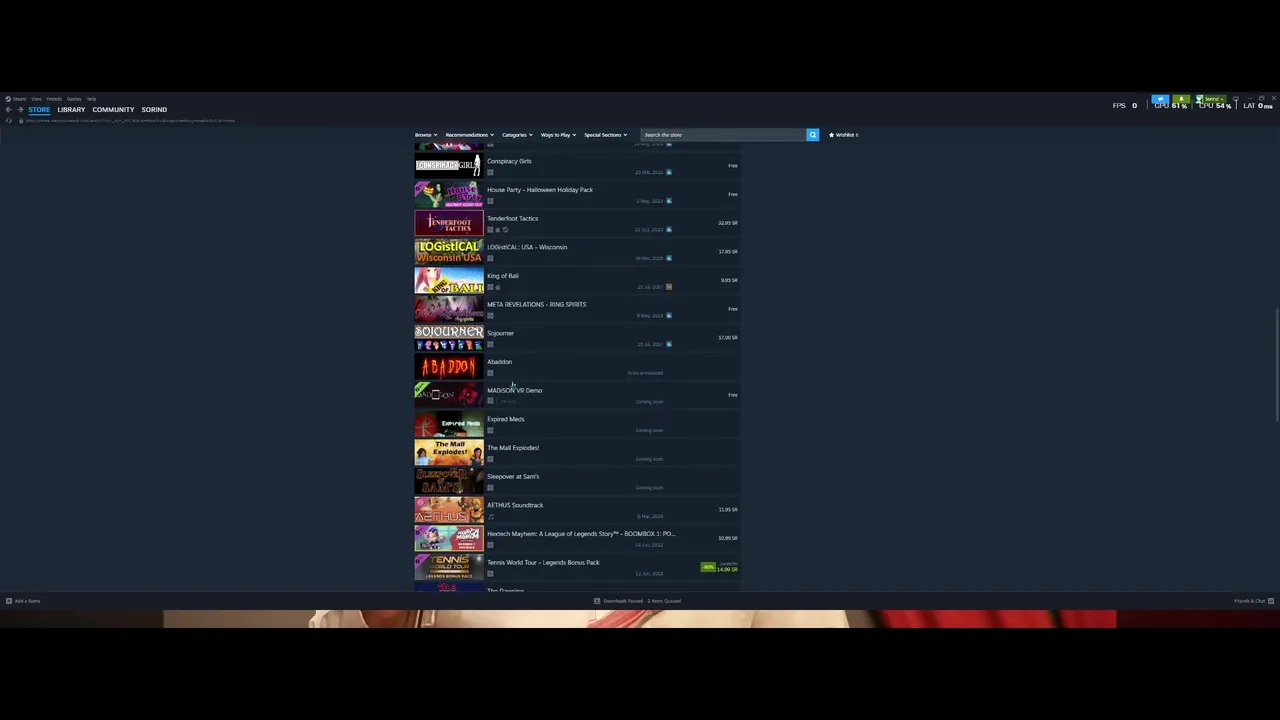Click King of Bali review score icon
Viewport: 1280px width, 720px height.
click(x=668, y=287)
